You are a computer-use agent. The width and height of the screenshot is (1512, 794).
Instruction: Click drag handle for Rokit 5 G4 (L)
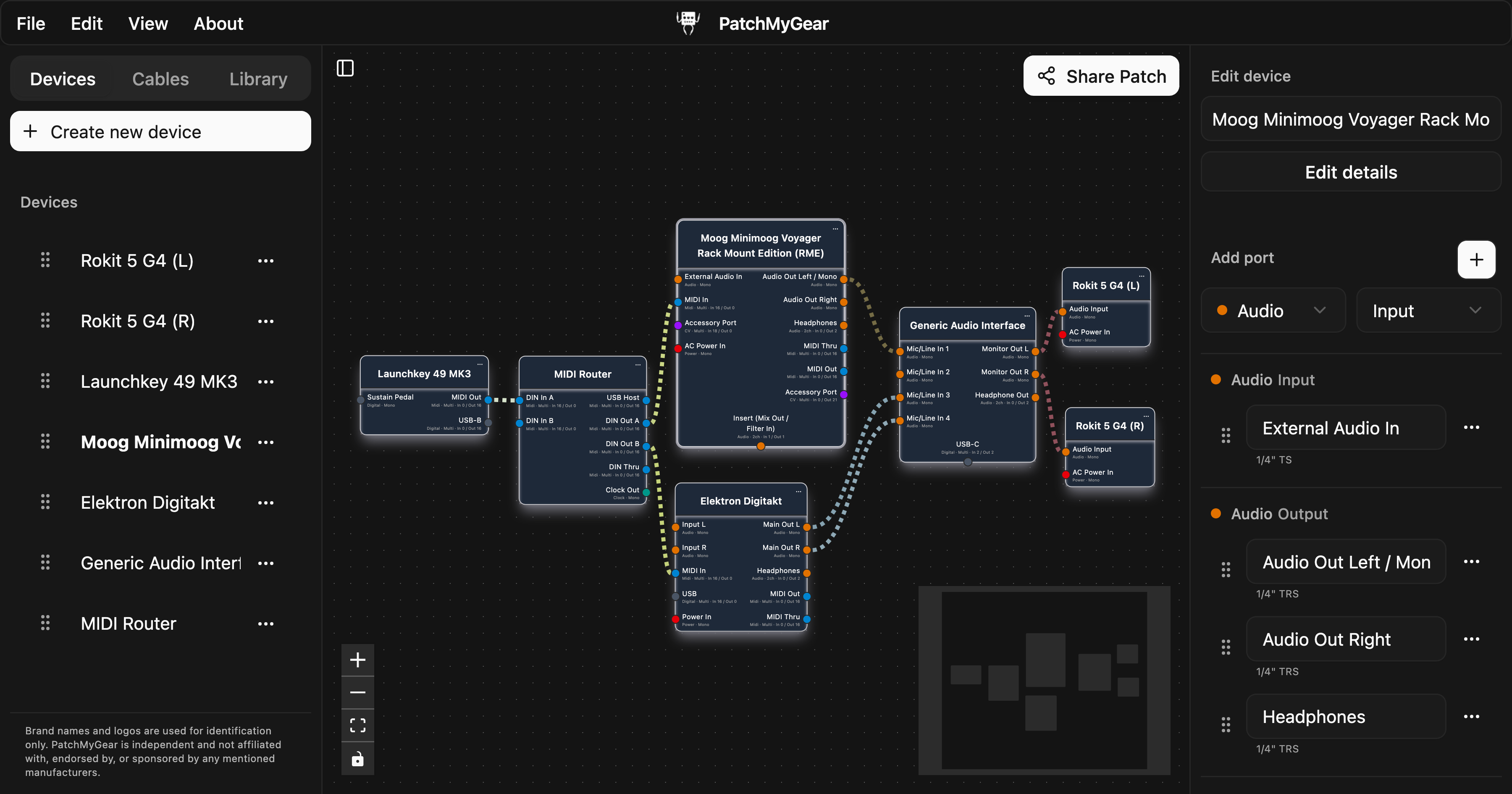coord(45,260)
